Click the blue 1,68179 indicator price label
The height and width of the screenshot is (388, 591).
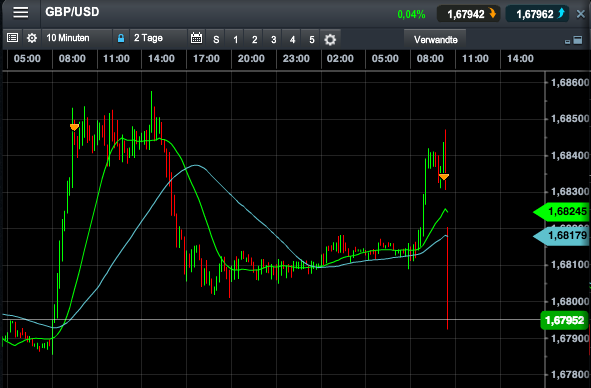pyautogui.click(x=562, y=236)
